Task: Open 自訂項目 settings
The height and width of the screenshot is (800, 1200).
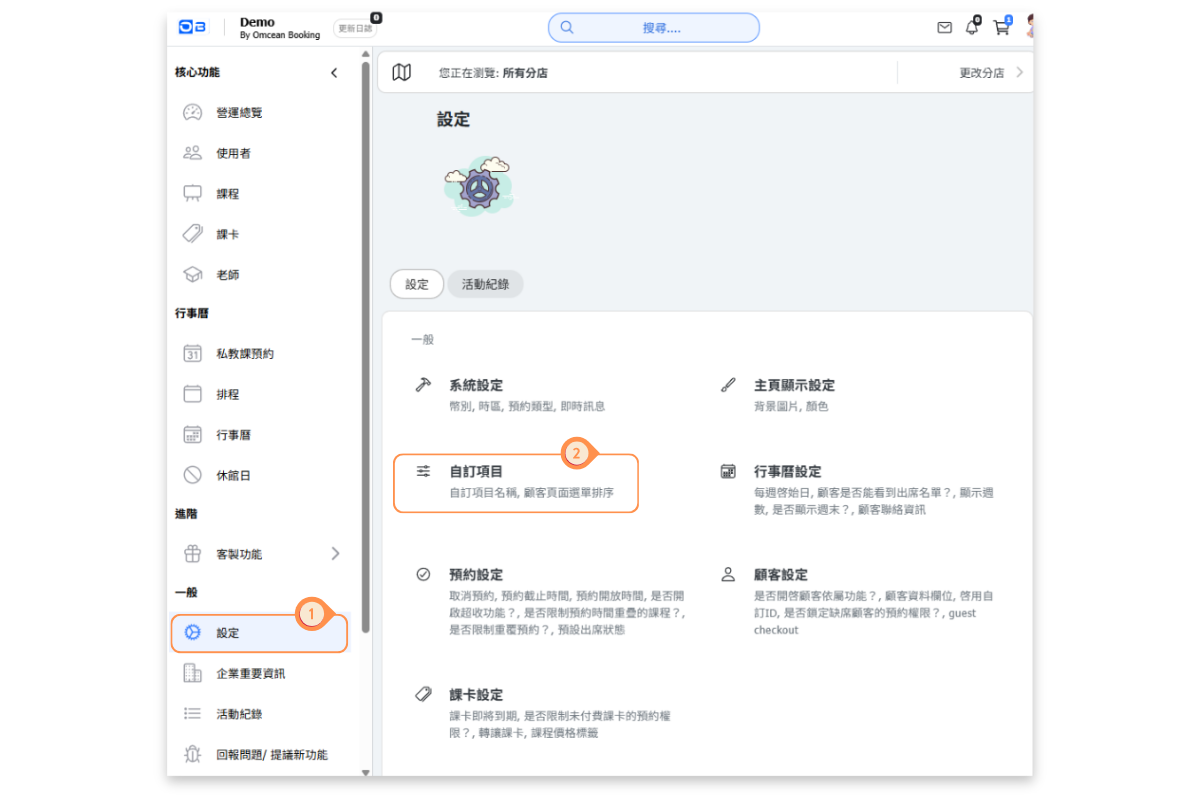Action: coord(476,471)
